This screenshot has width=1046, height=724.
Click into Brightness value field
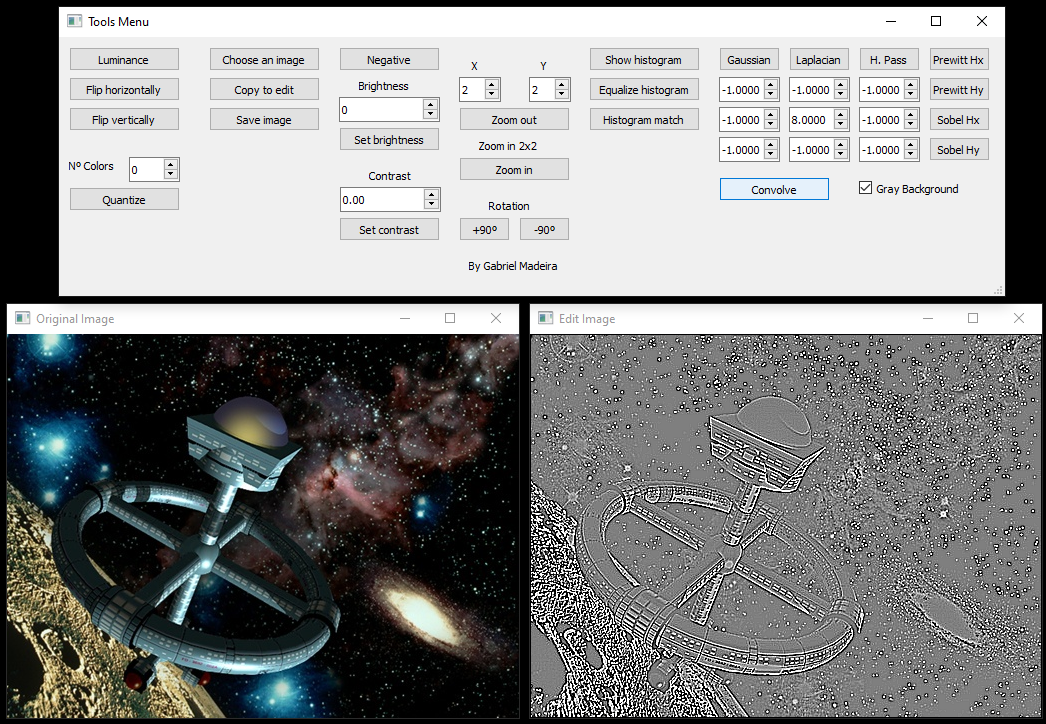coord(382,109)
